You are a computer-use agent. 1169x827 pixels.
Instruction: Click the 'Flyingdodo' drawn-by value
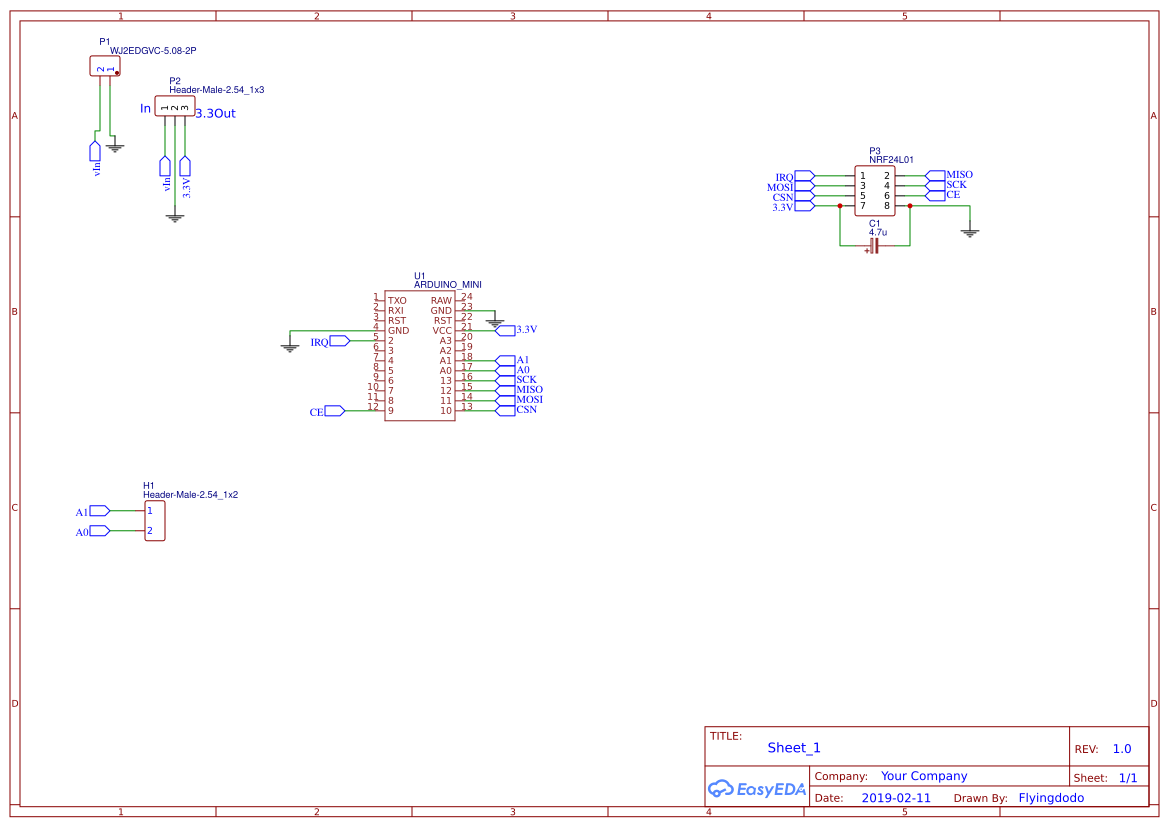tap(1051, 798)
